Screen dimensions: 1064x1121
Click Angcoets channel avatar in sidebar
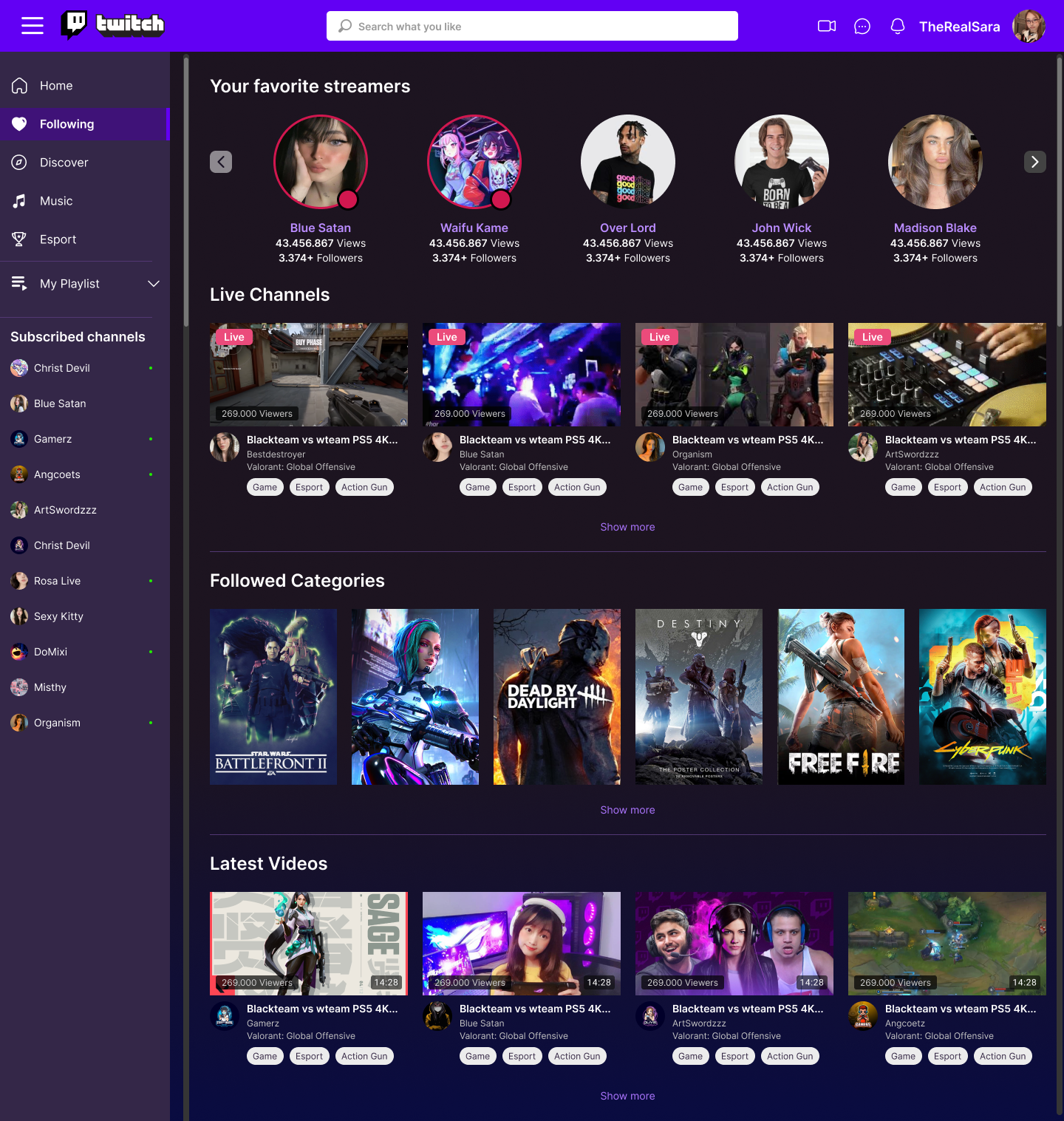click(x=19, y=474)
